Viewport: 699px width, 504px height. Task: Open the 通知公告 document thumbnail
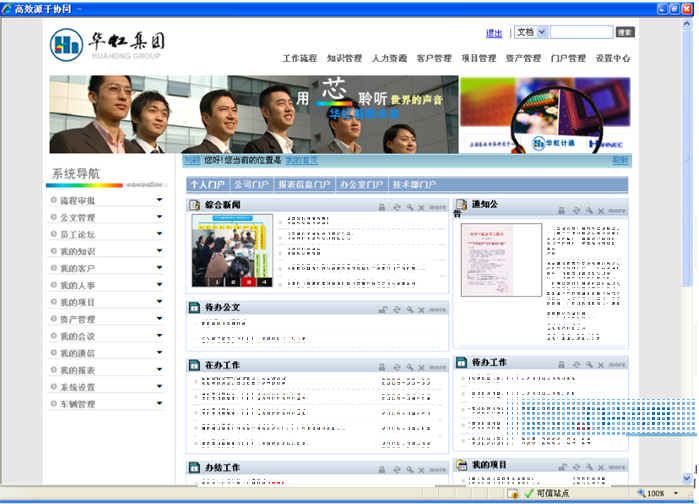pyautogui.click(x=501, y=260)
